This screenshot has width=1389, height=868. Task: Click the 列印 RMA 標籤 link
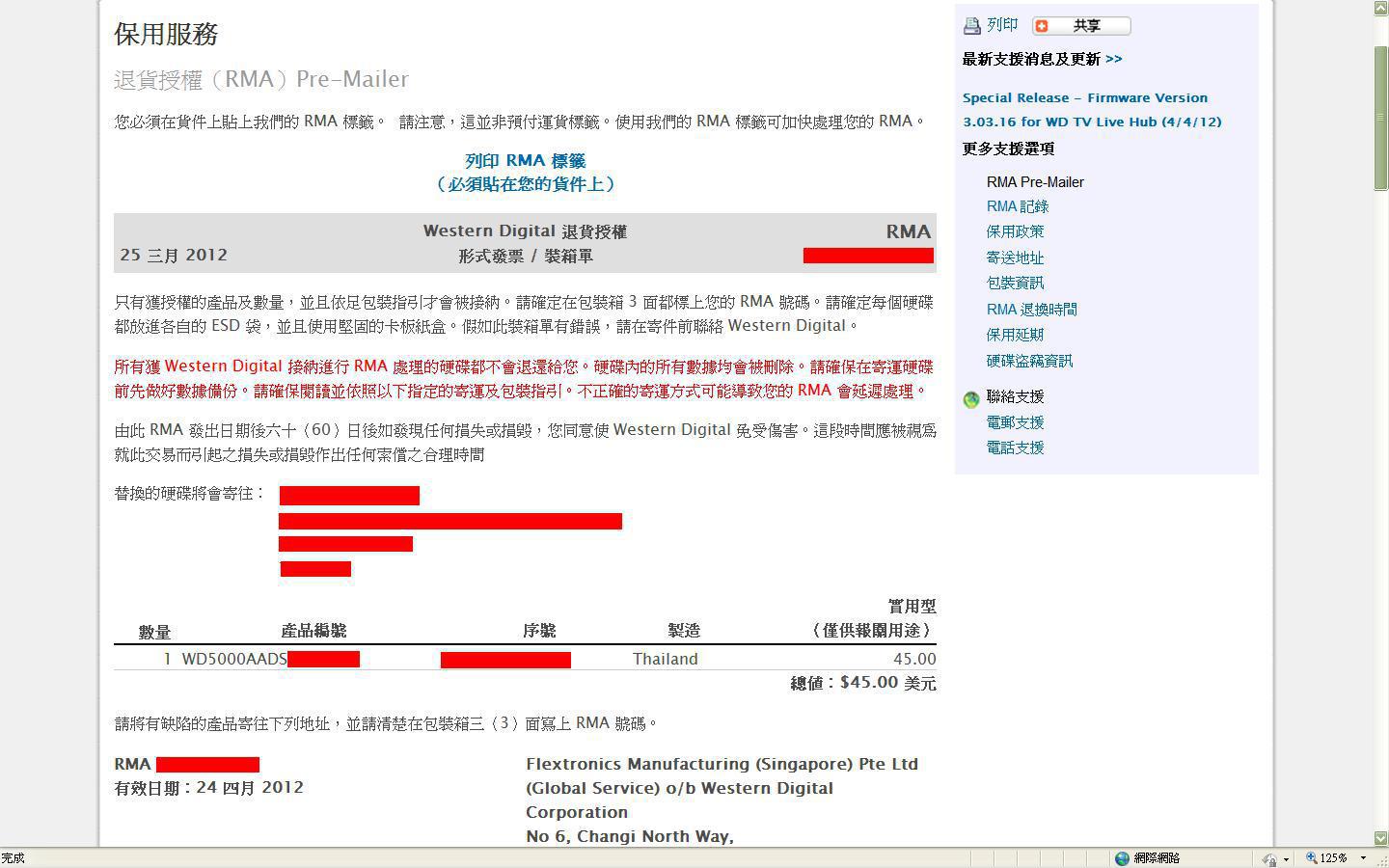point(526,161)
